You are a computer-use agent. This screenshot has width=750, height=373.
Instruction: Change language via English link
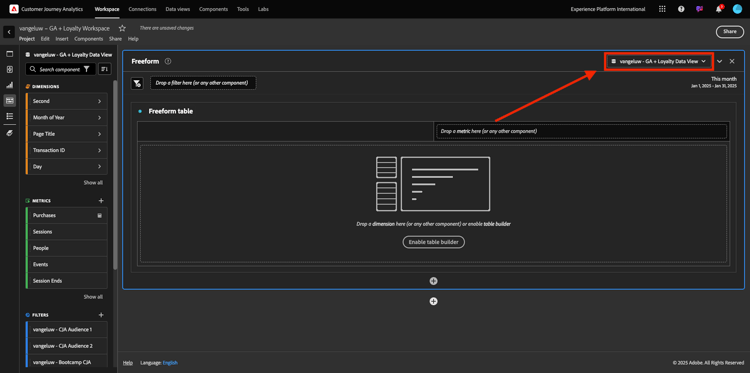coord(170,363)
